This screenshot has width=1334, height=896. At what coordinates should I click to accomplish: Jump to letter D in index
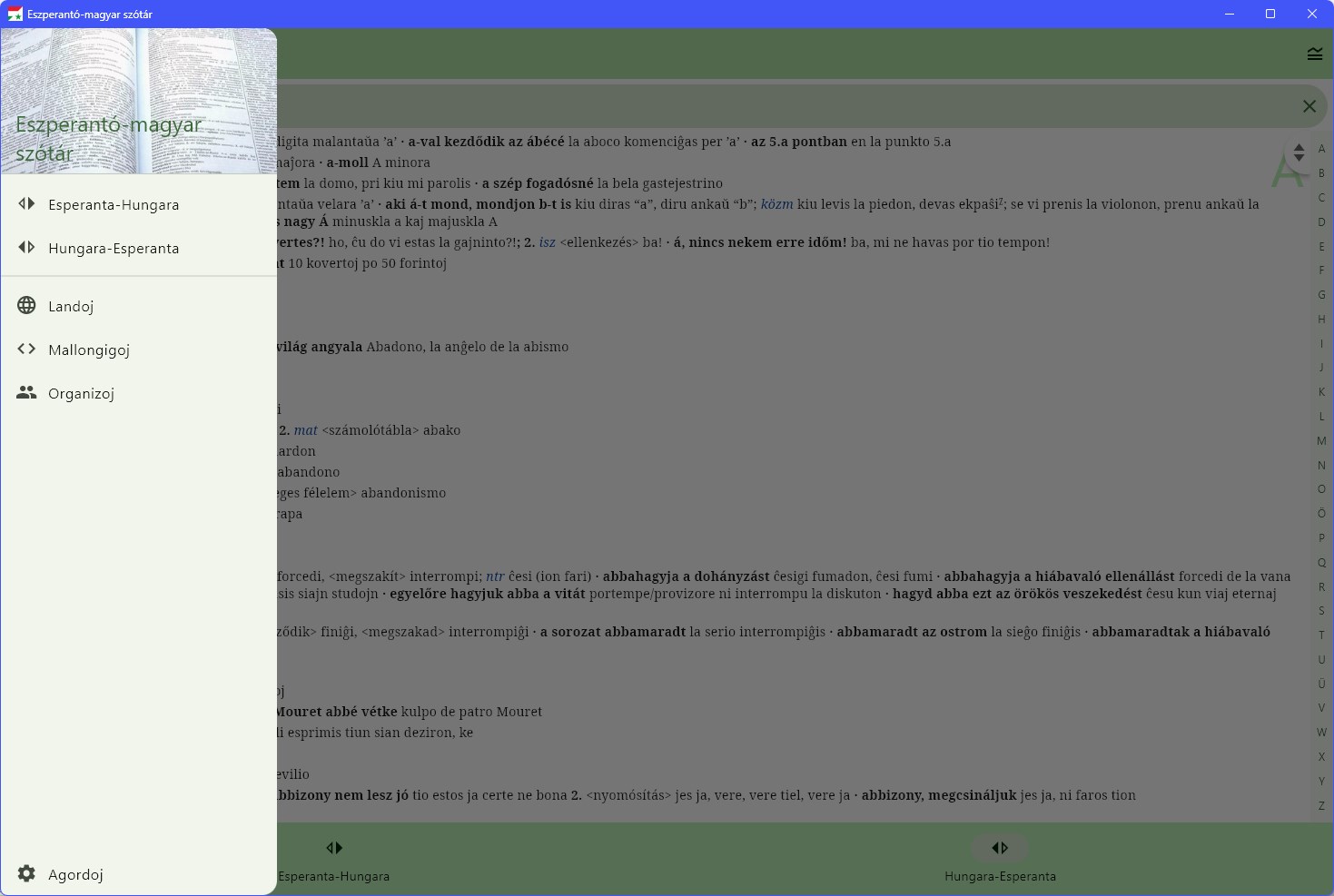(1321, 222)
